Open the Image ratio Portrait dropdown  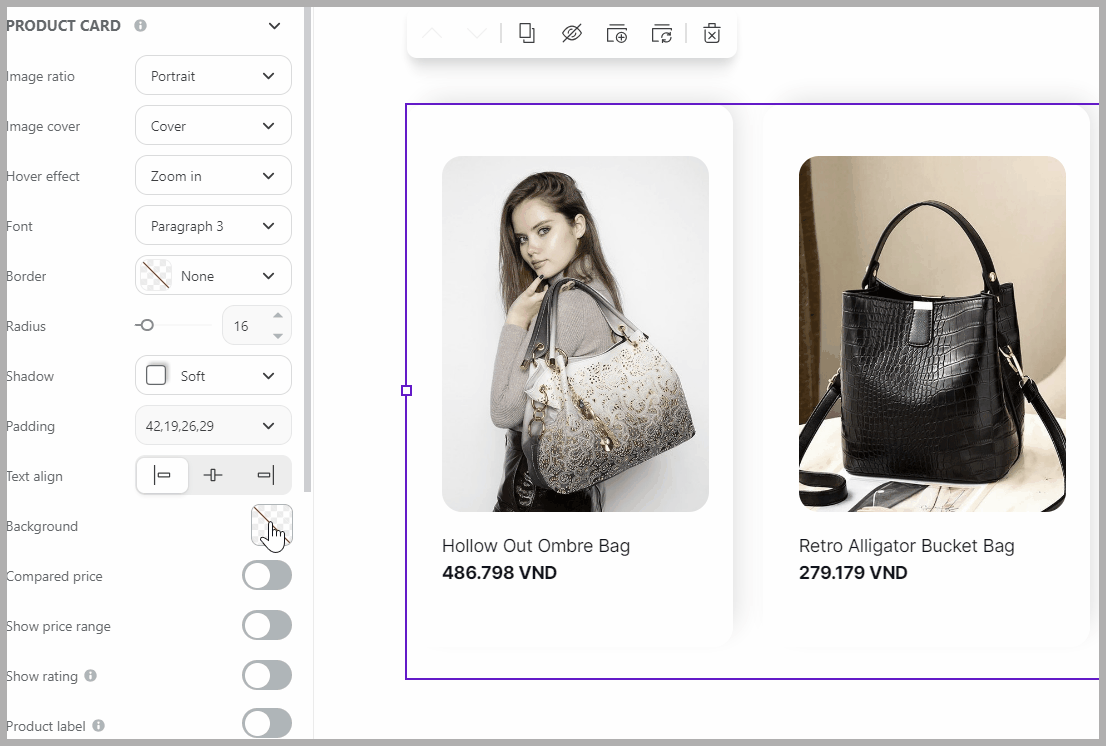[x=213, y=75]
